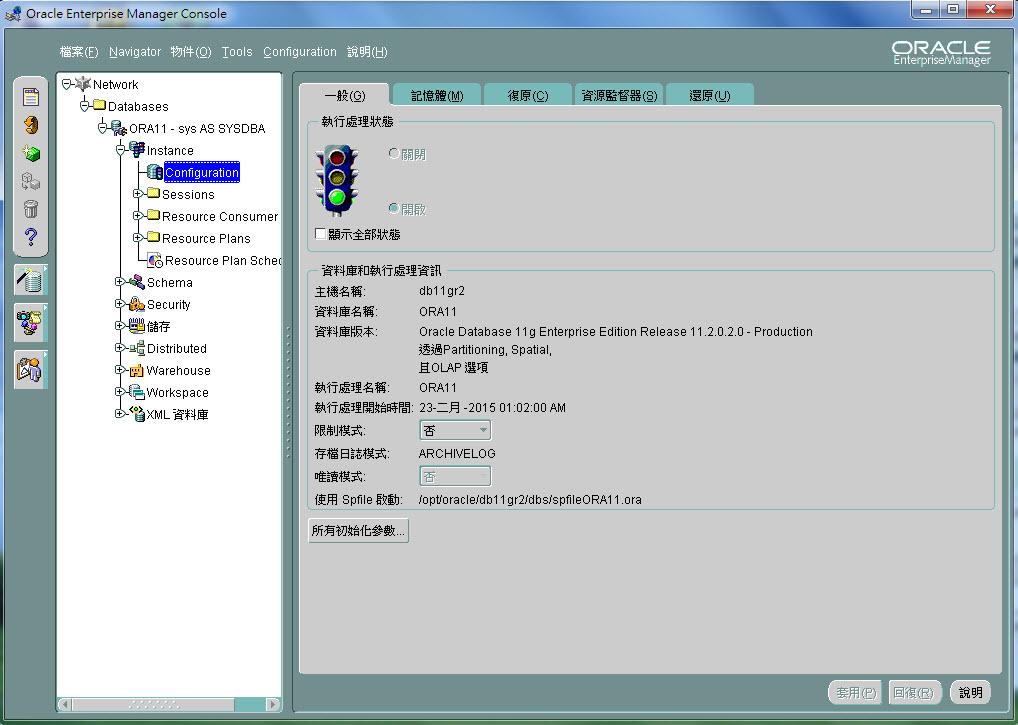Open the 限制模式 dropdown
The width and height of the screenshot is (1018, 725).
(x=455, y=430)
